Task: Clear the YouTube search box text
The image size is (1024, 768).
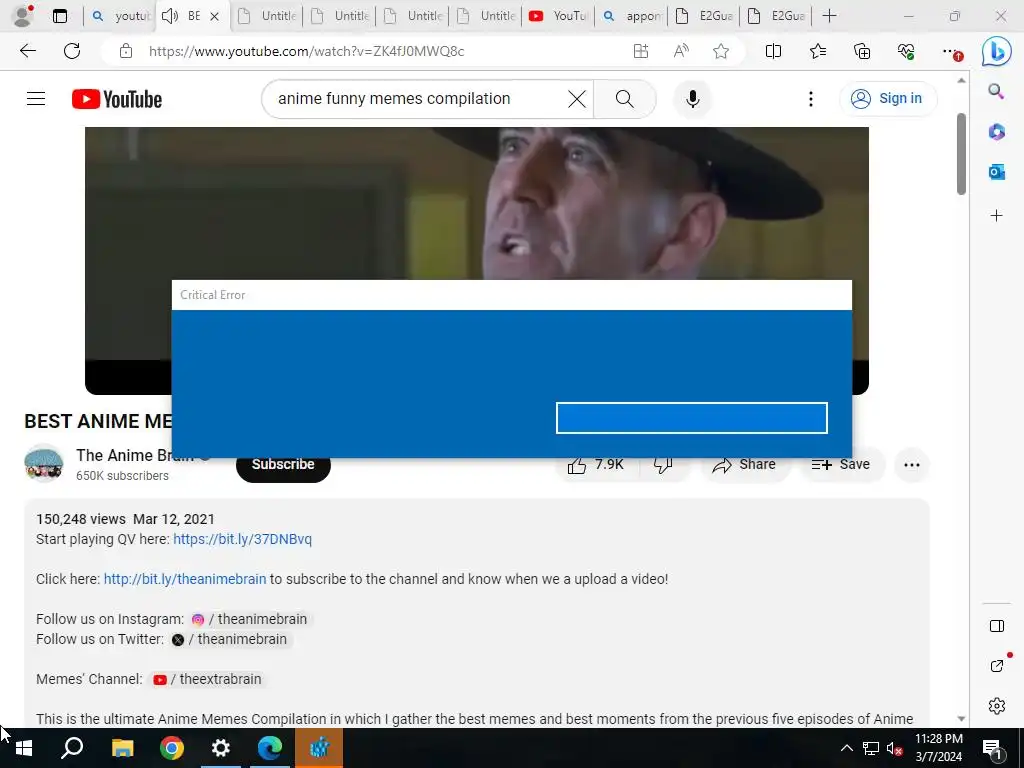Action: pyautogui.click(x=577, y=99)
